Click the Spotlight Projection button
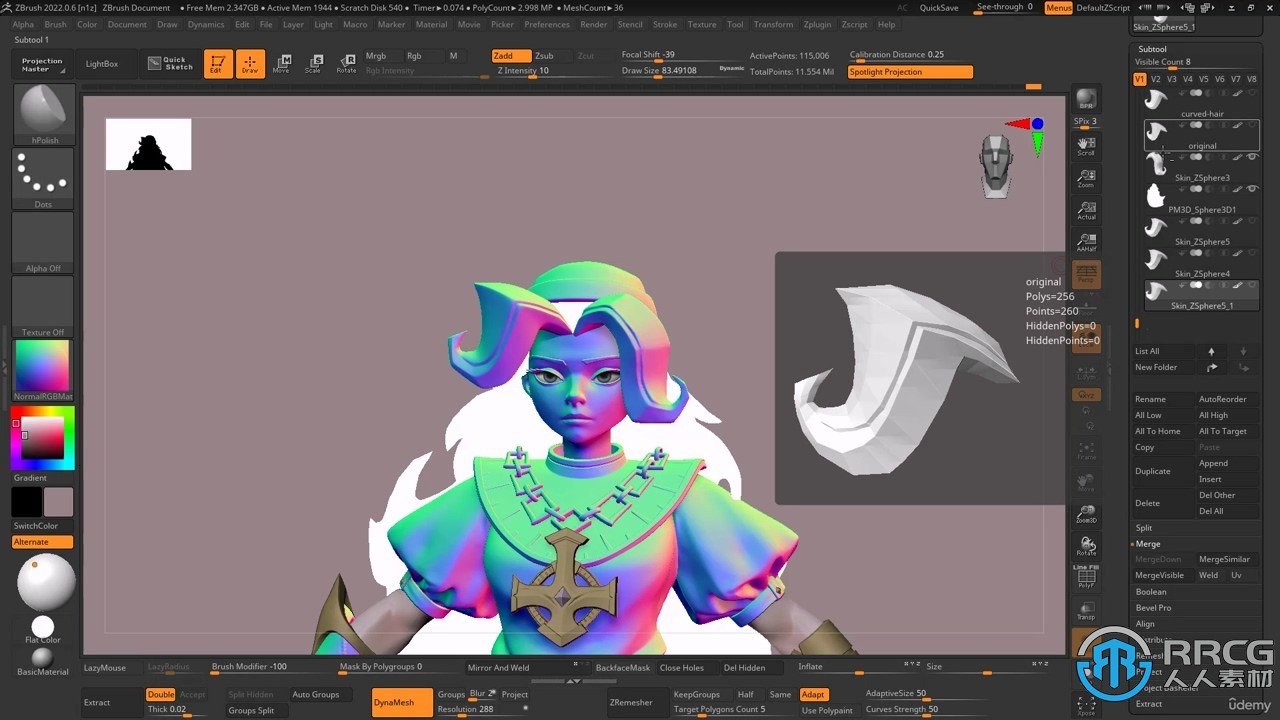Screen dimensions: 1280x720 [910, 72]
